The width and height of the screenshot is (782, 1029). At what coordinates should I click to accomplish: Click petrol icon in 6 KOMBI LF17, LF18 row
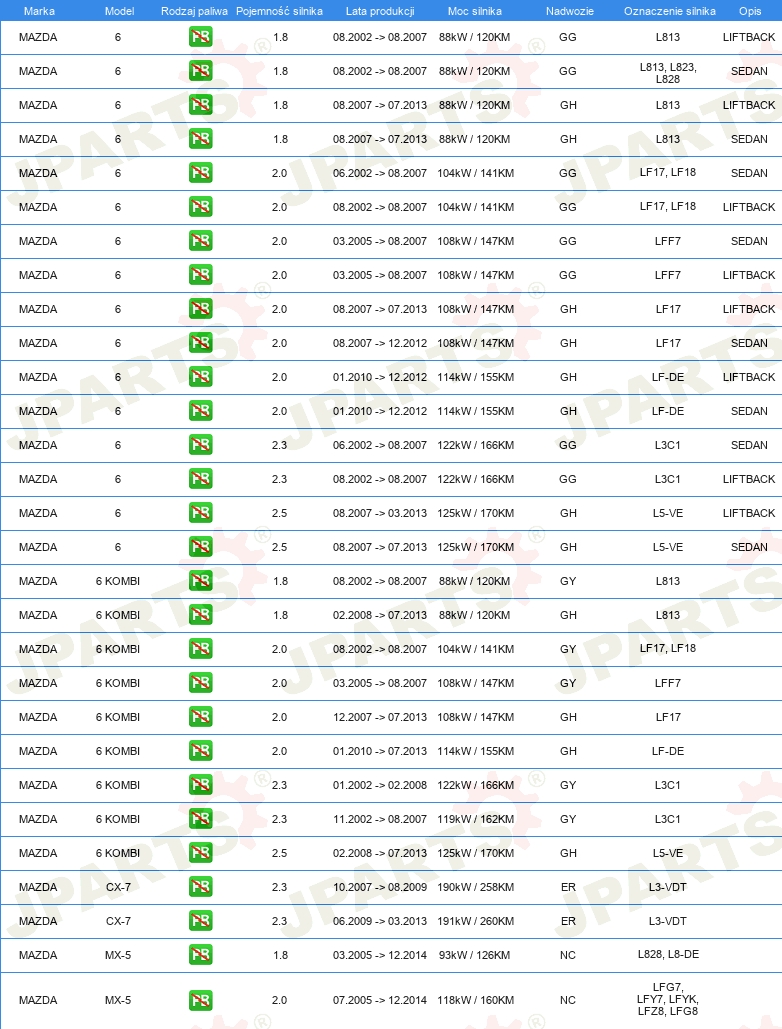click(x=200, y=649)
